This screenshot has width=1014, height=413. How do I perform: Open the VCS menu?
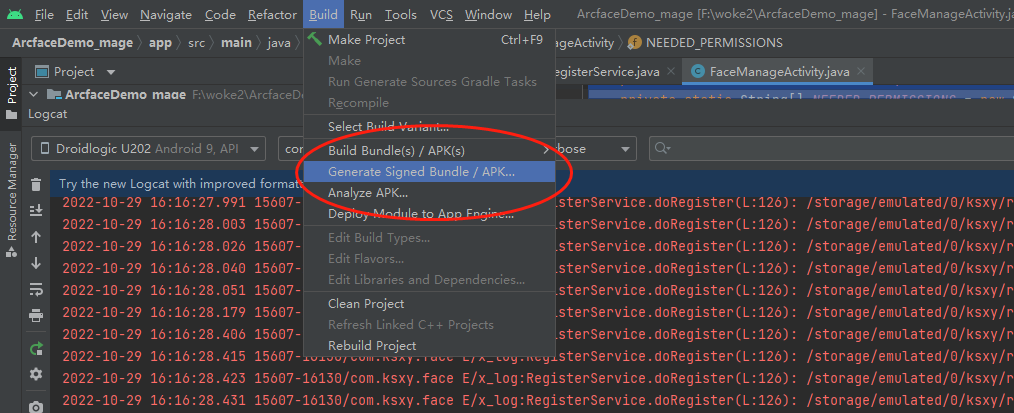[x=441, y=14]
